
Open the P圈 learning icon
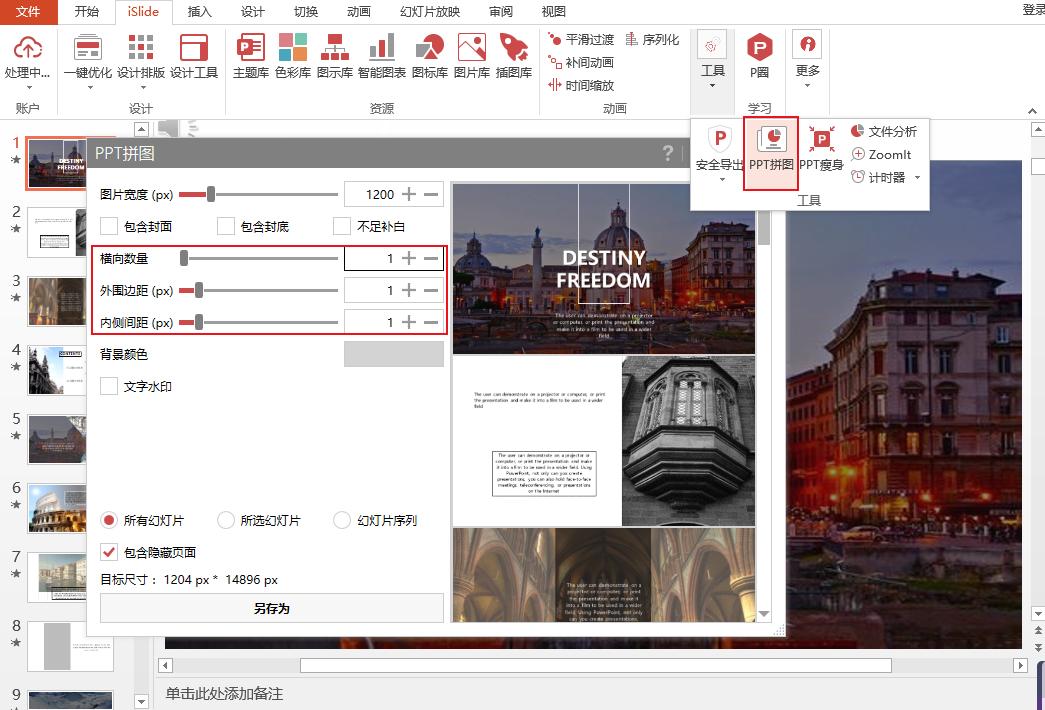pos(759,48)
